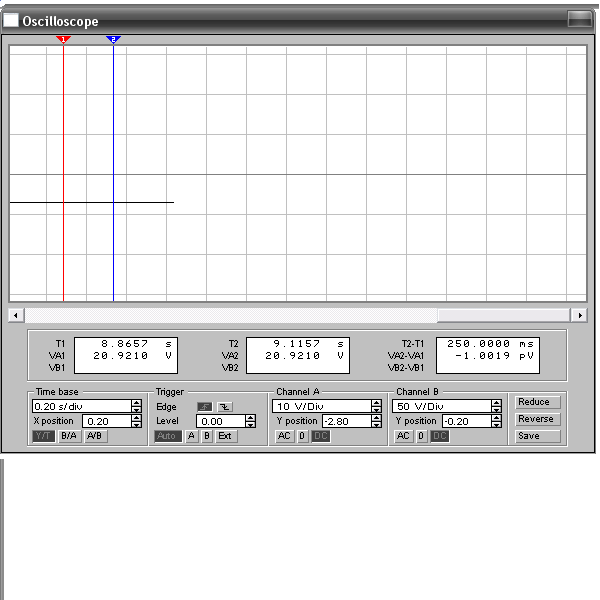Decrease trigger Level value
Viewport: 600px width, 600px height.
[x=251, y=424]
